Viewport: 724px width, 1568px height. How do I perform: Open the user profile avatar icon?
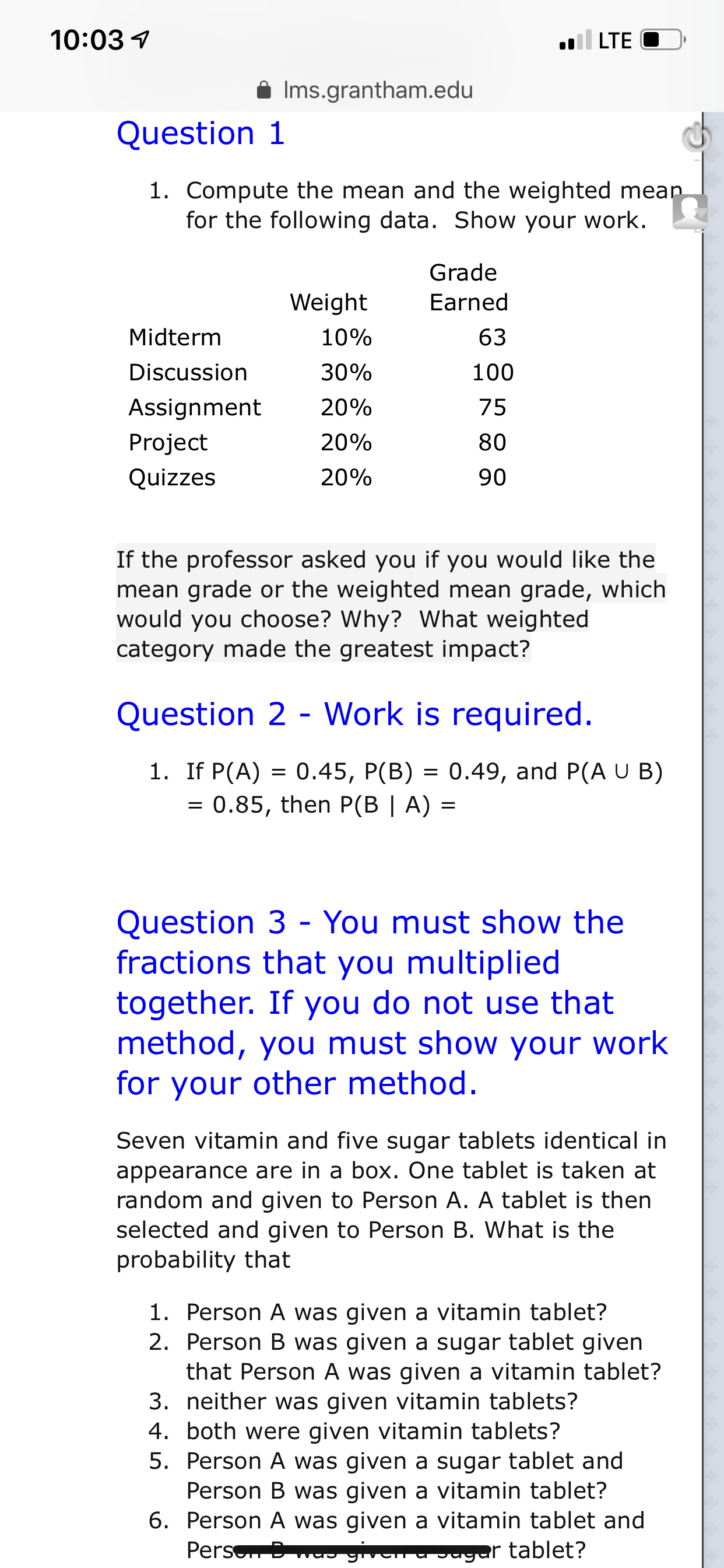coord(690,212)
